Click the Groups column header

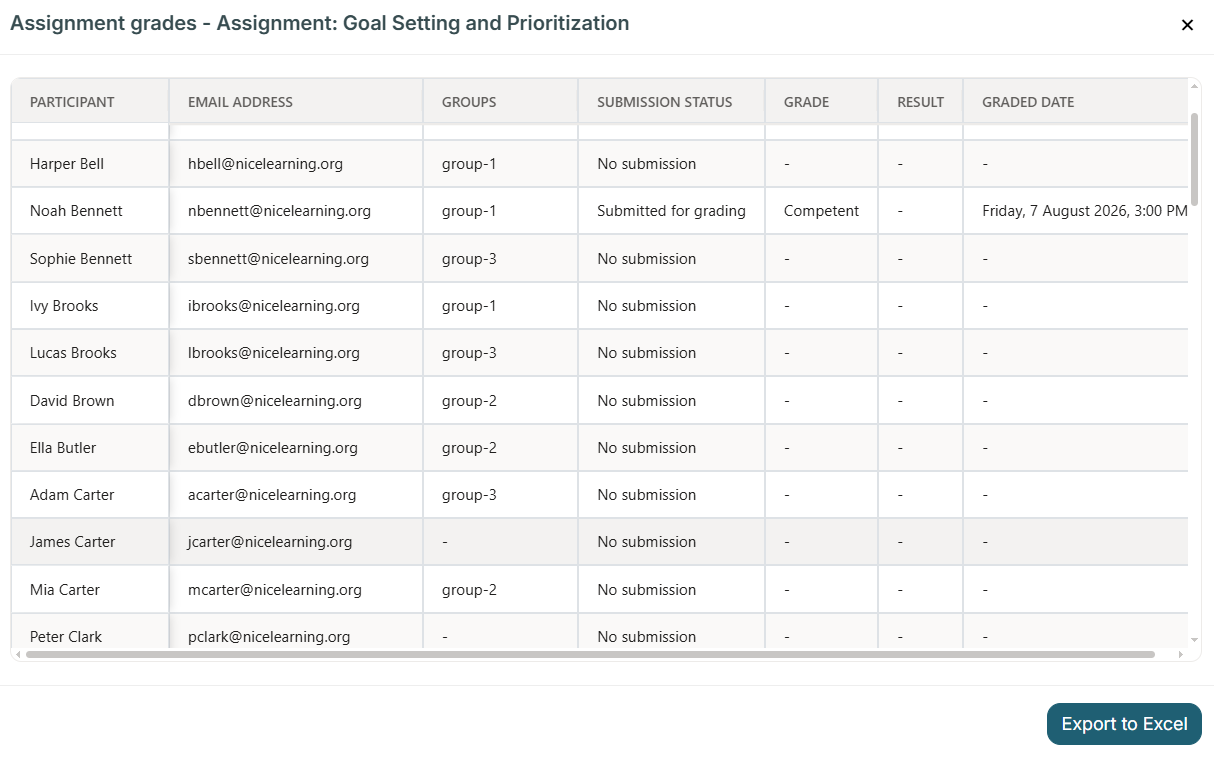pyautogui.click(x=469, y=102)
